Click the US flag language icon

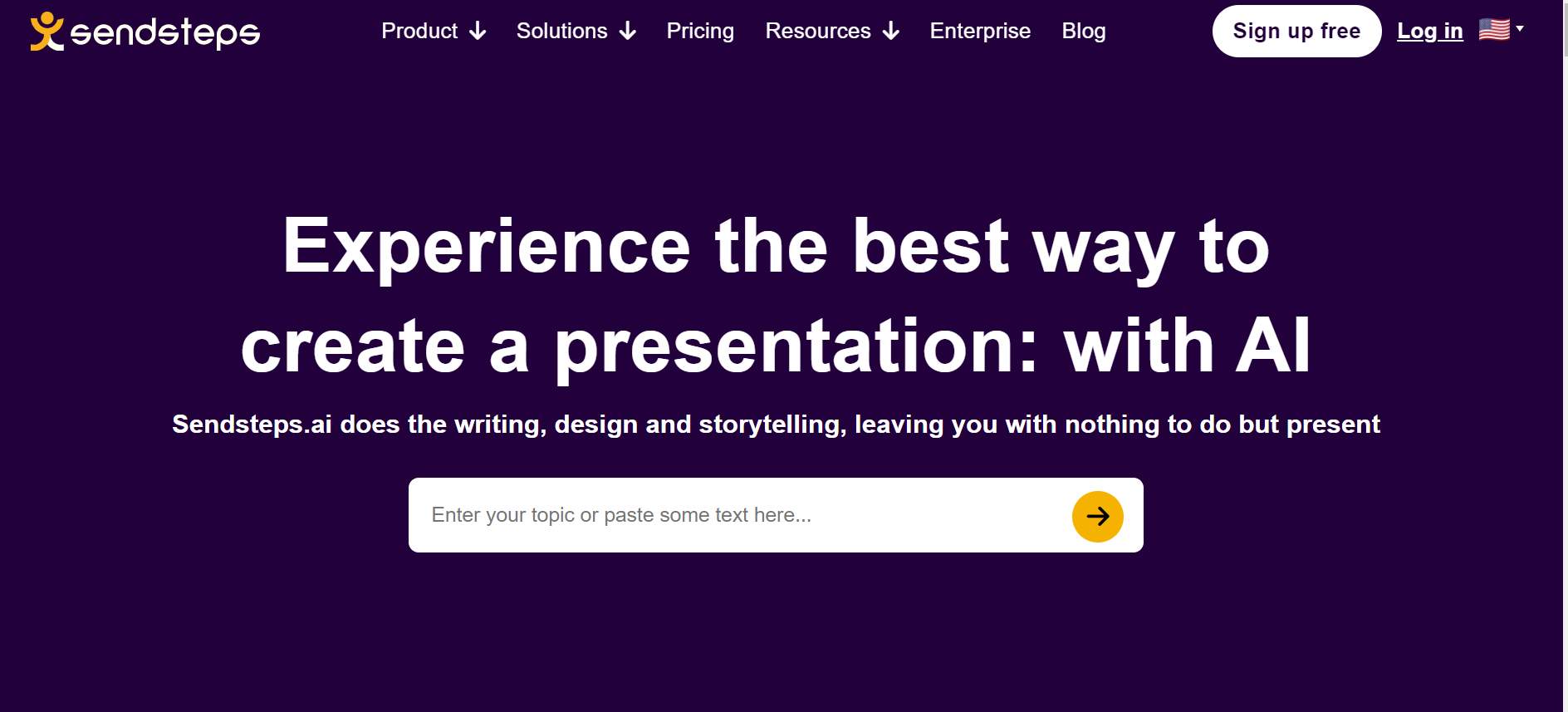(x=1494, y=29)
